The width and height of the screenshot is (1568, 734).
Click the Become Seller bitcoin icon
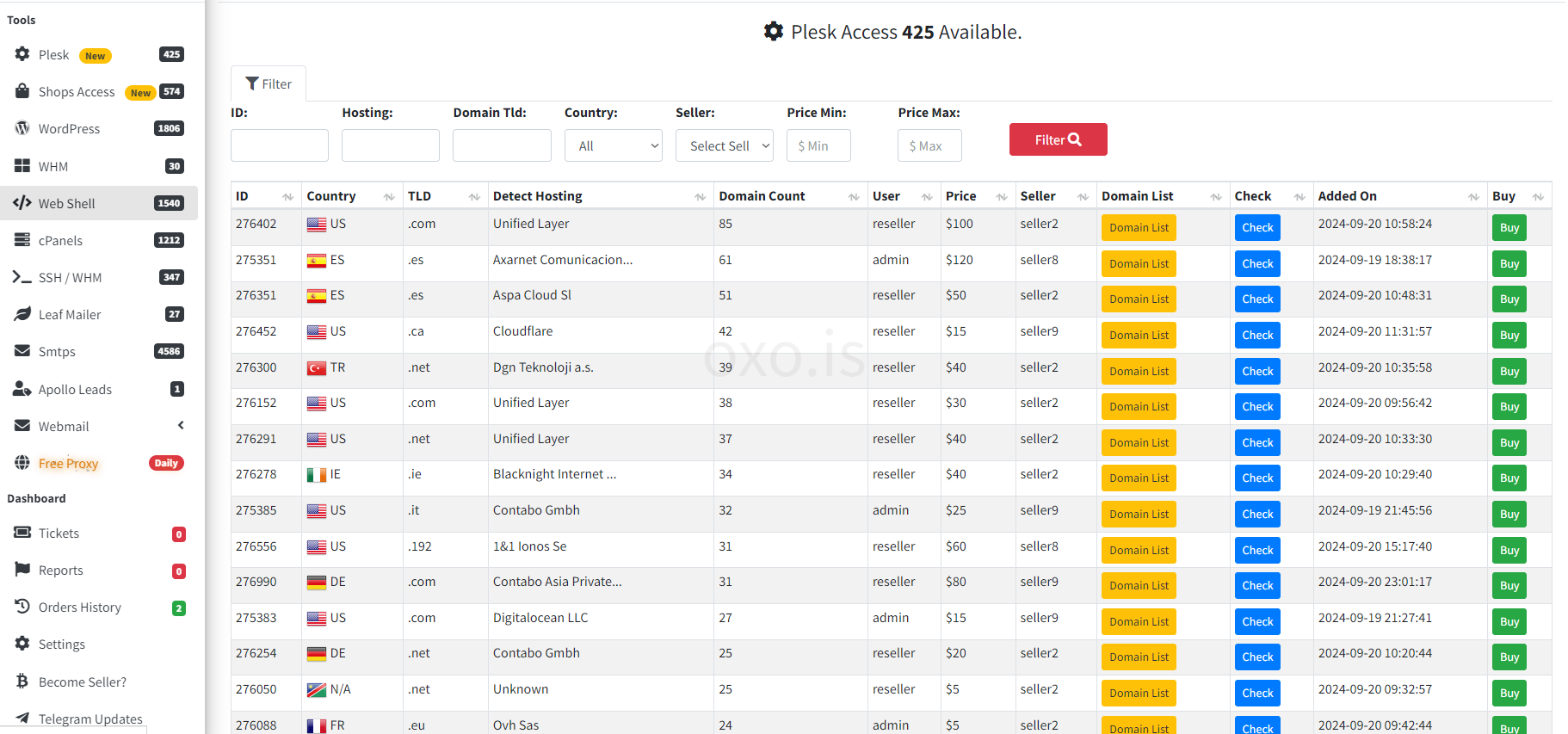22,682
